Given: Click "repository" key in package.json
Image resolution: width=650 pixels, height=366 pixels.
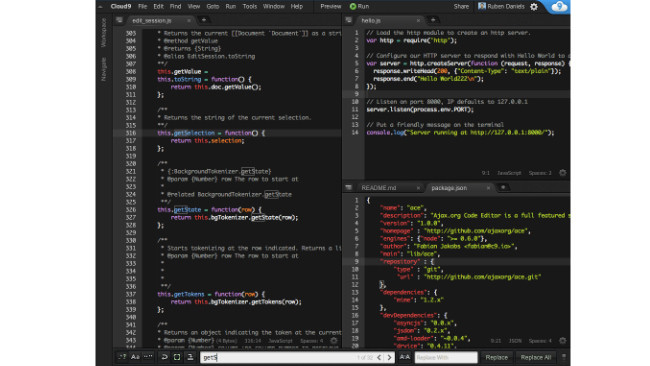Looking at the screenshot, I should pyautogui.click(x=400, y=262).
